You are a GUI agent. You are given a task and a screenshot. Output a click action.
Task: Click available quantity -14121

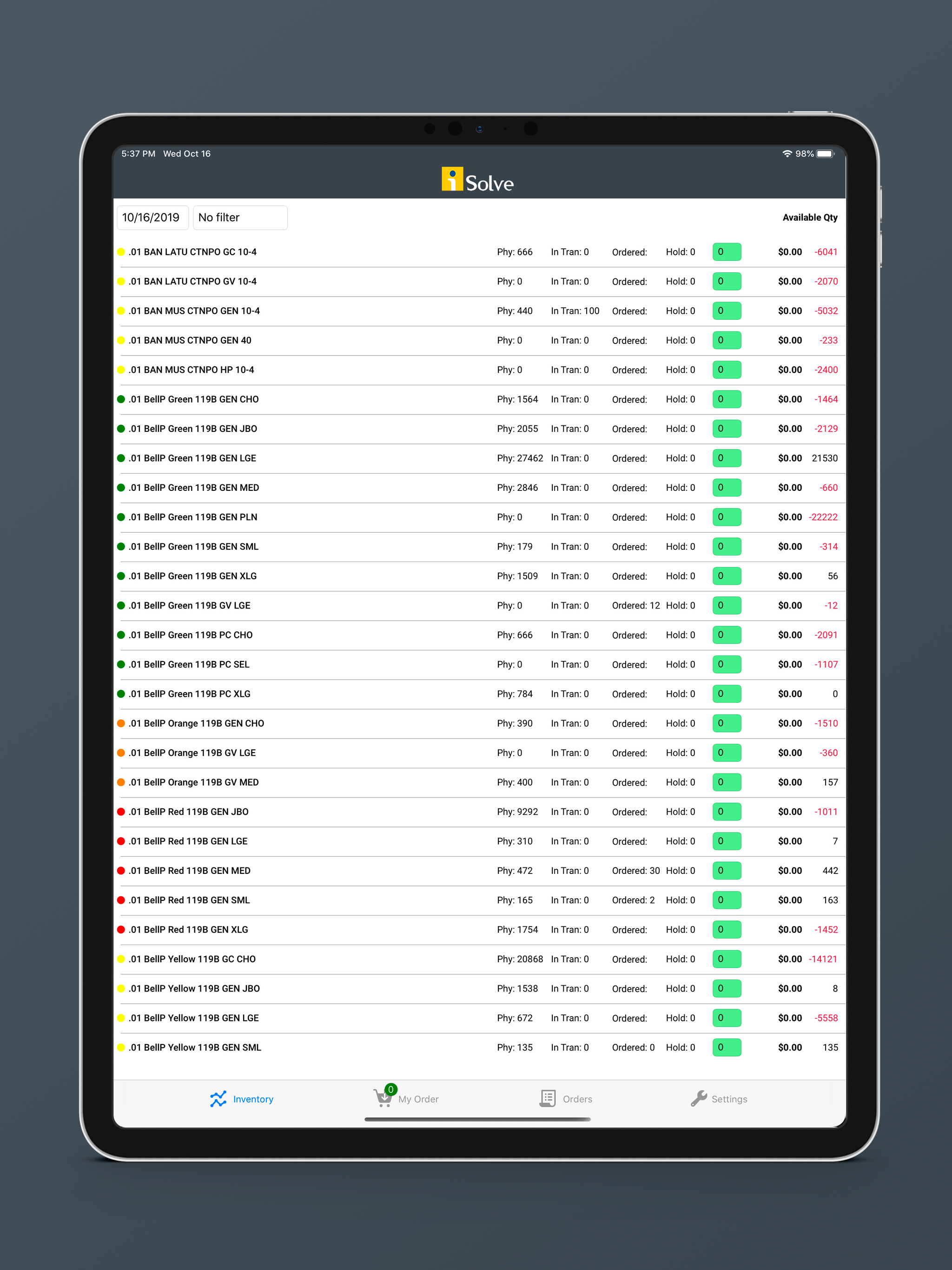(x=823, y=959)
